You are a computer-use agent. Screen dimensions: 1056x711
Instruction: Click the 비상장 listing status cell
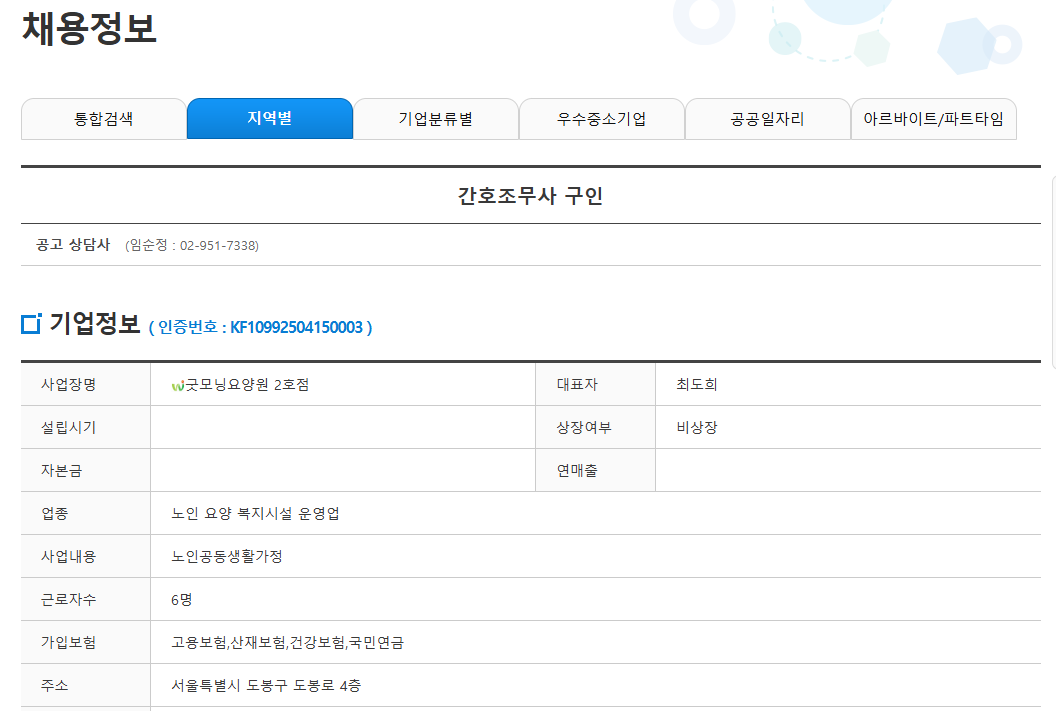click(698, 427)
